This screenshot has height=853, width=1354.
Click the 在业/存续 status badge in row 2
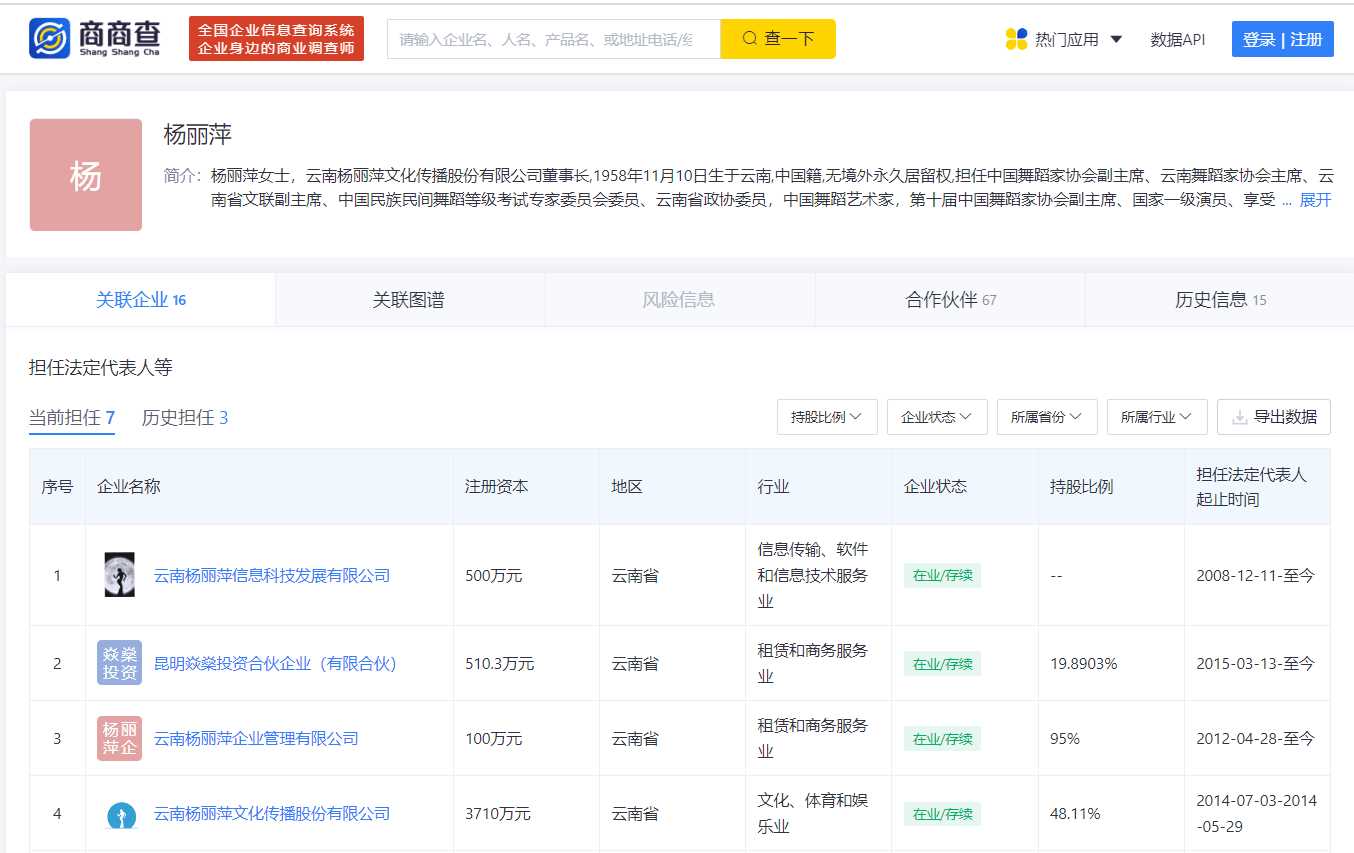[942, 663]
